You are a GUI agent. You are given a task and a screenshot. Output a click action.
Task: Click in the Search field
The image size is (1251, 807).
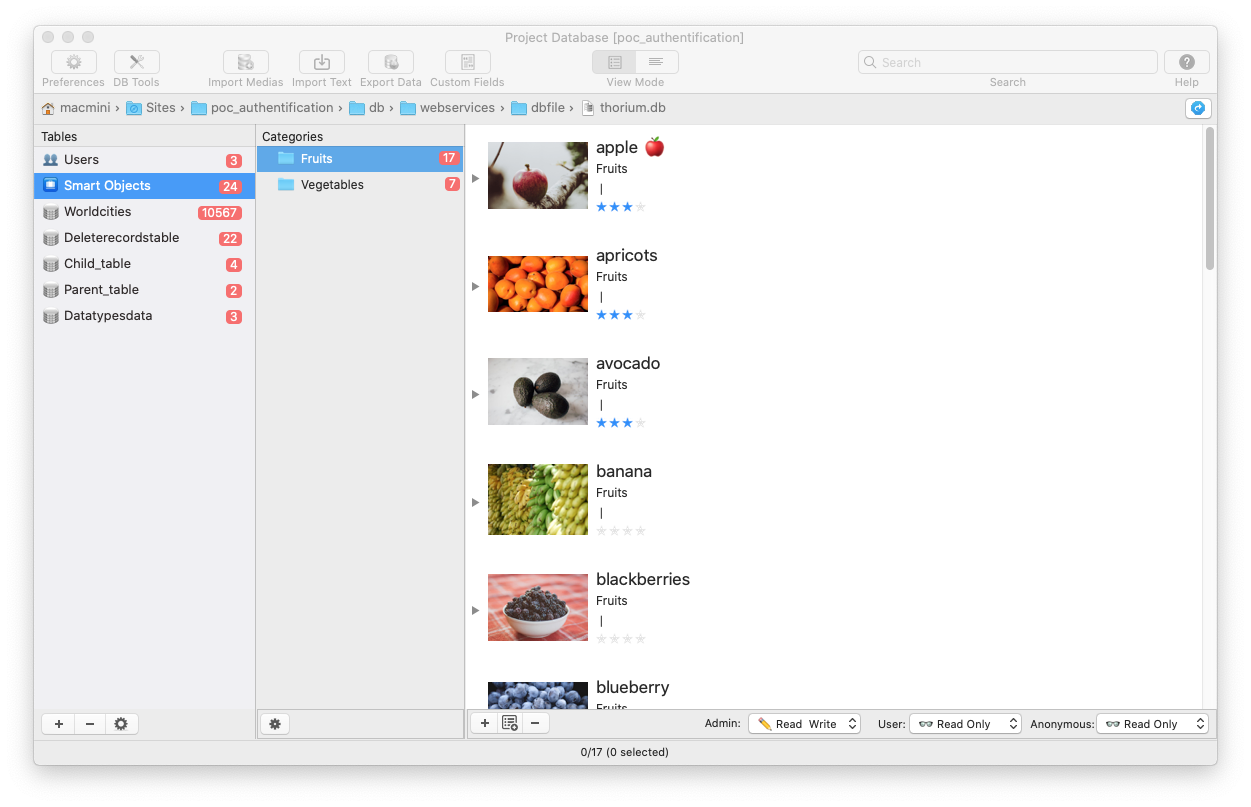tap(1010, 62)
